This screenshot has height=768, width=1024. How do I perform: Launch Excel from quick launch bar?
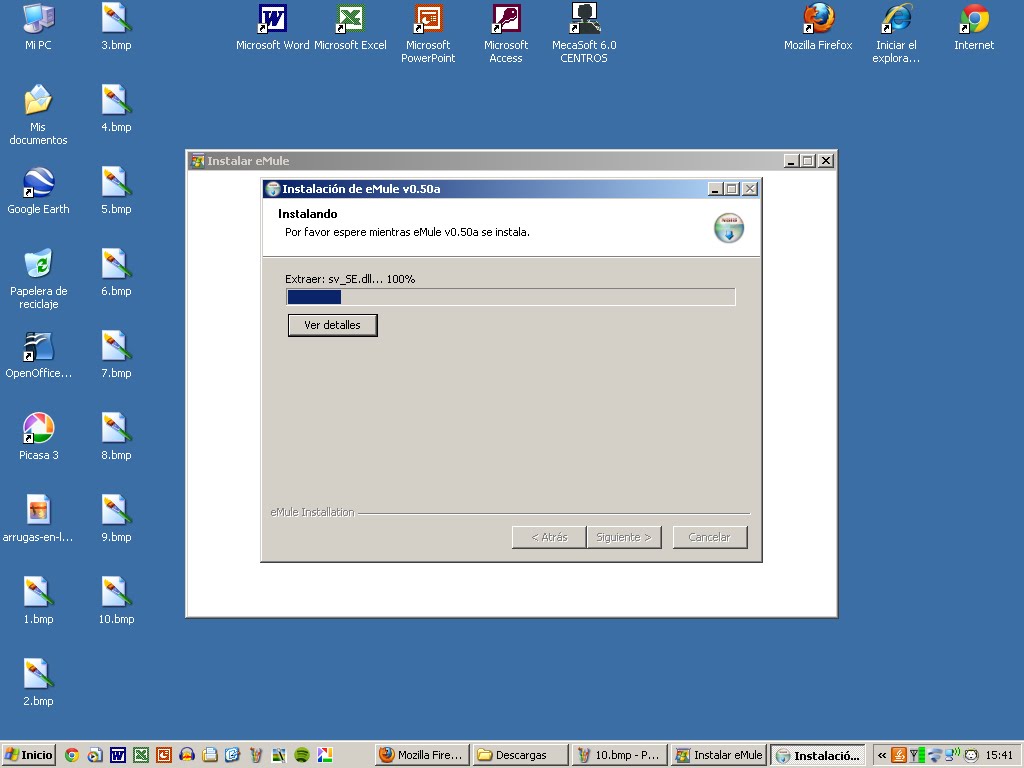(140, 755)
